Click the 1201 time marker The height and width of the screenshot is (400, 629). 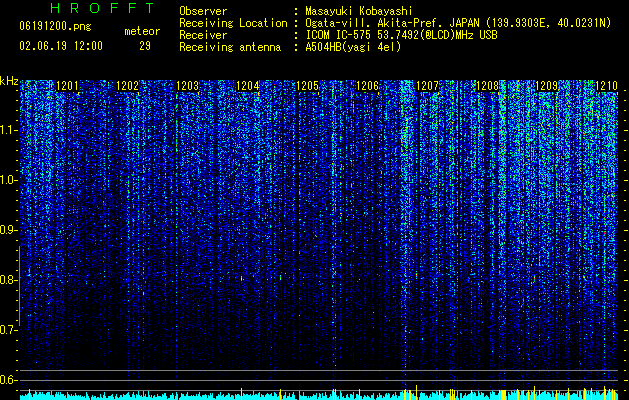[67, 86]
